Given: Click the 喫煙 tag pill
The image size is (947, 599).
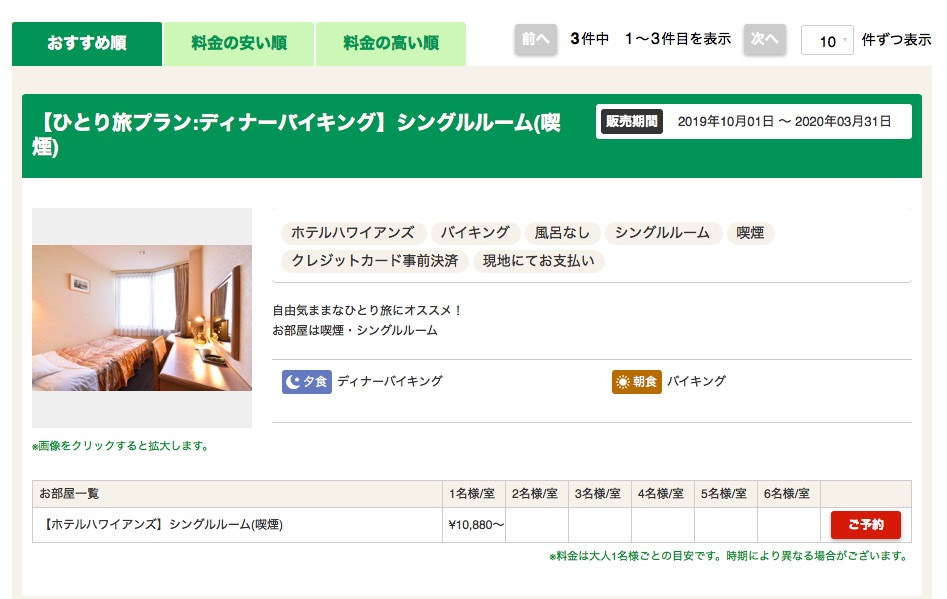Looking at the screenshot, I should [x=750, y=233].
